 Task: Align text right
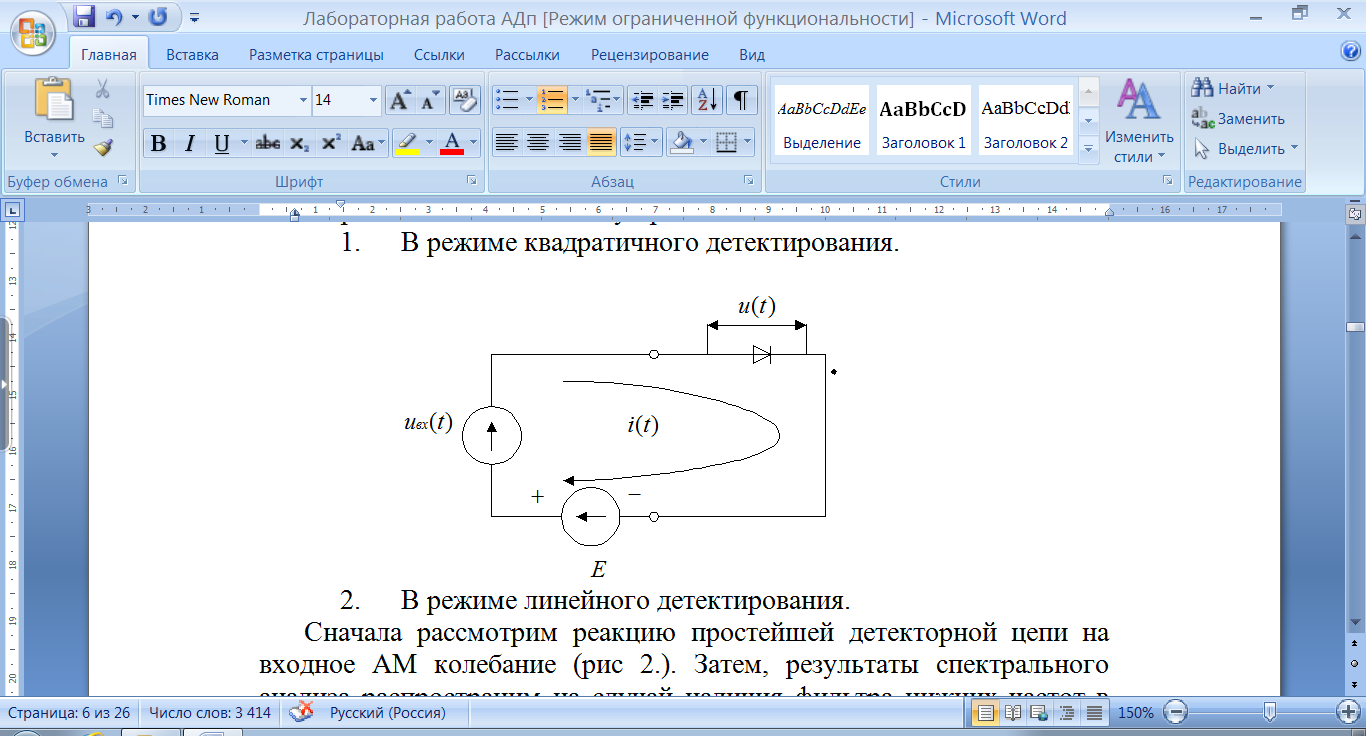click(569, 143)
